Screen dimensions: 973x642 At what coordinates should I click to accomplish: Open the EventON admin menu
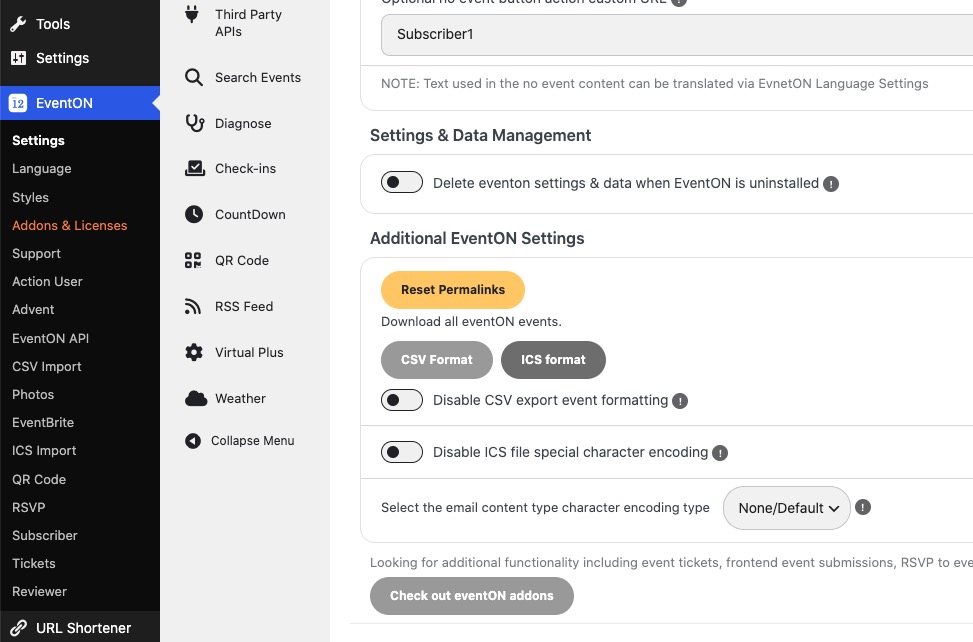coord(80,103)
